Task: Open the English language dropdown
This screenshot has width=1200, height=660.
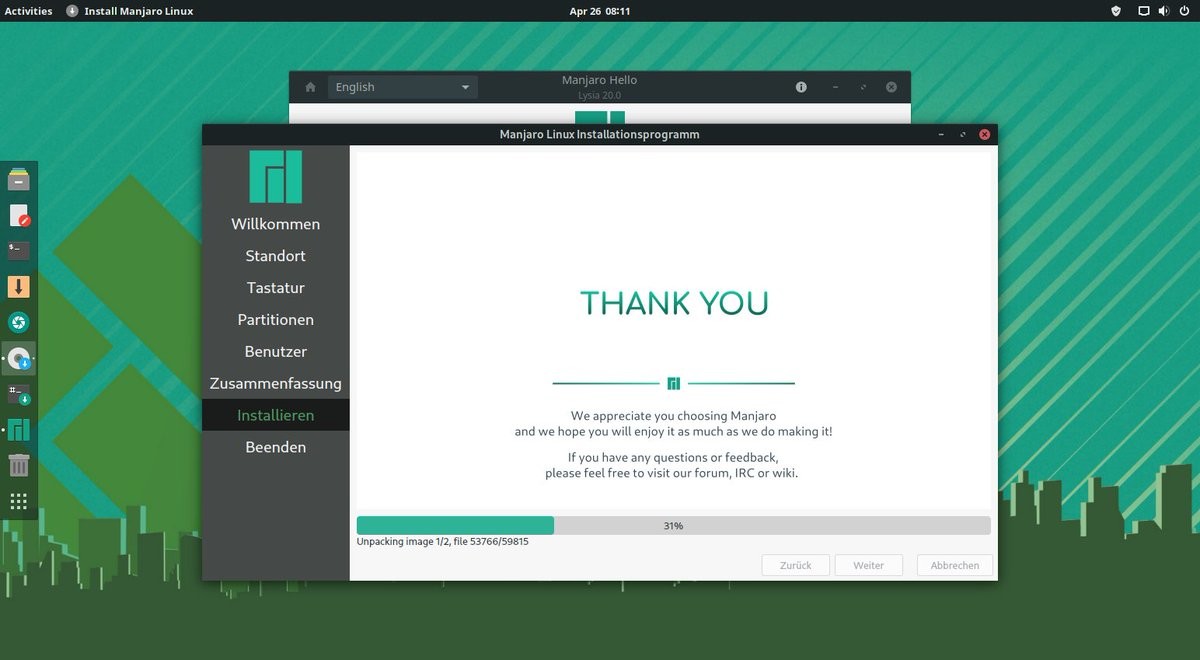Action: [403, 87]
